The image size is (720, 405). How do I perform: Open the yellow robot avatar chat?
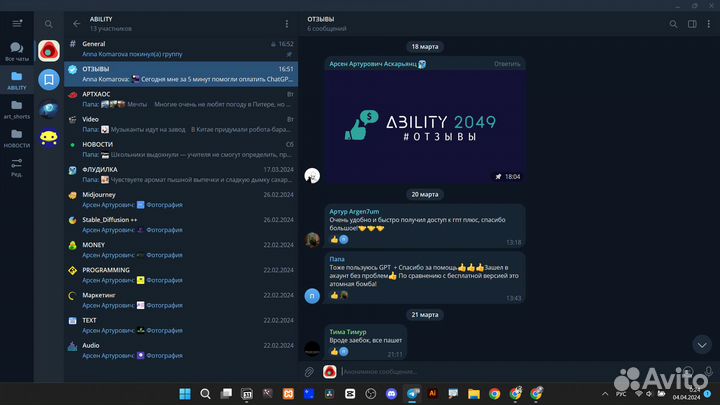(x=49, y=138)
